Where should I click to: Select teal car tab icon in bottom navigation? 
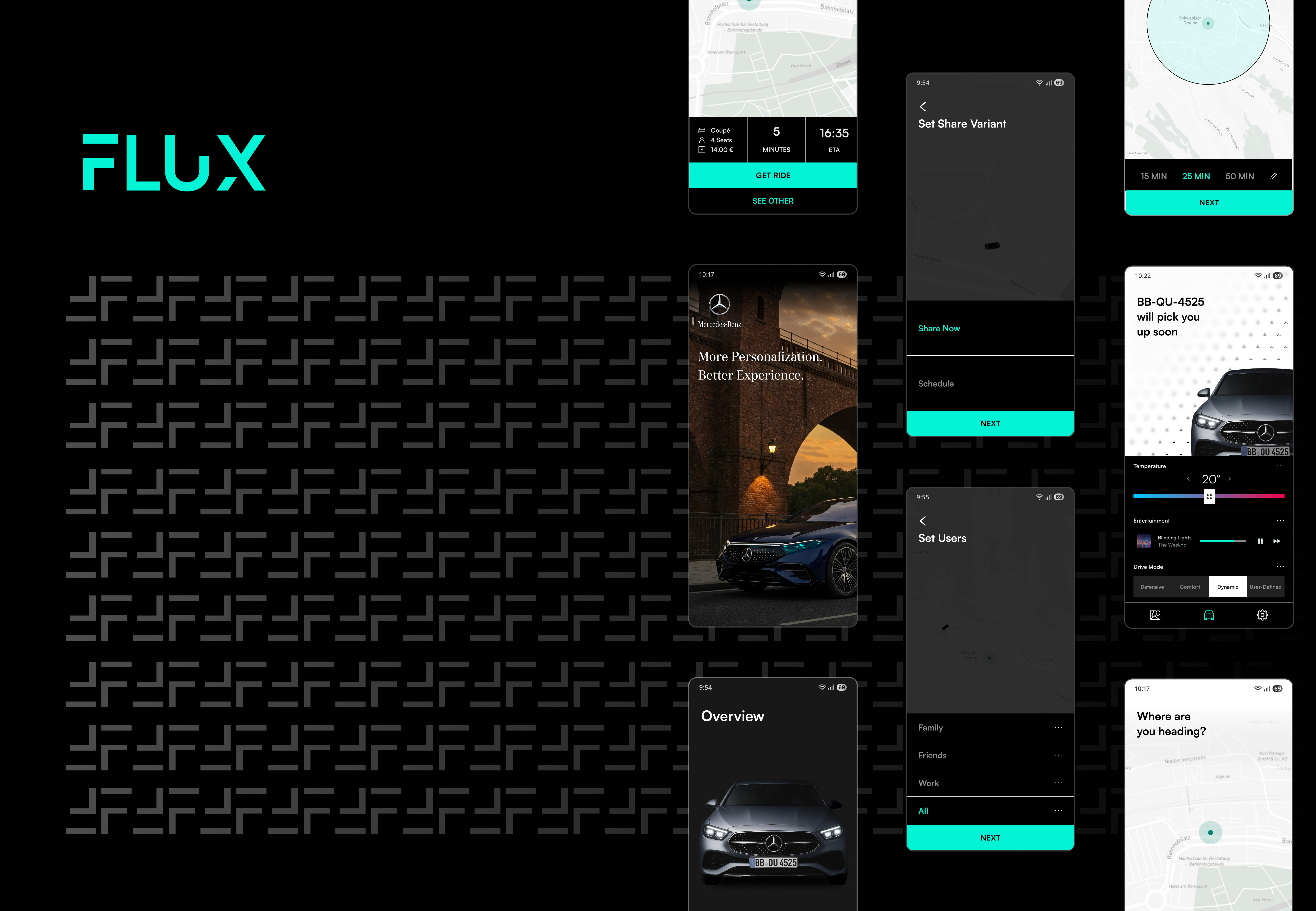point(1209,615)
